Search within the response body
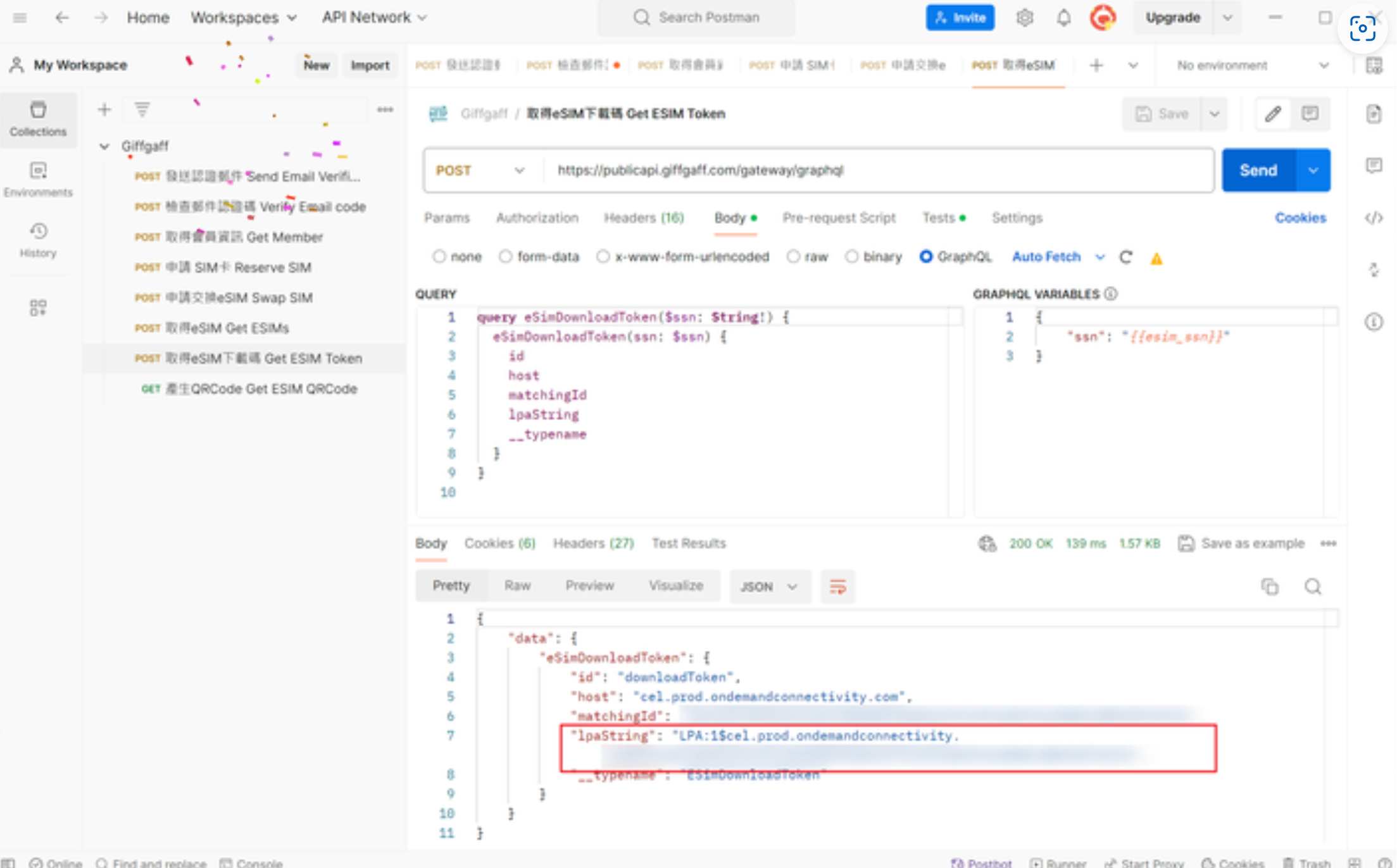This screenshot has width=1397, height=868. pos(1313,586)
